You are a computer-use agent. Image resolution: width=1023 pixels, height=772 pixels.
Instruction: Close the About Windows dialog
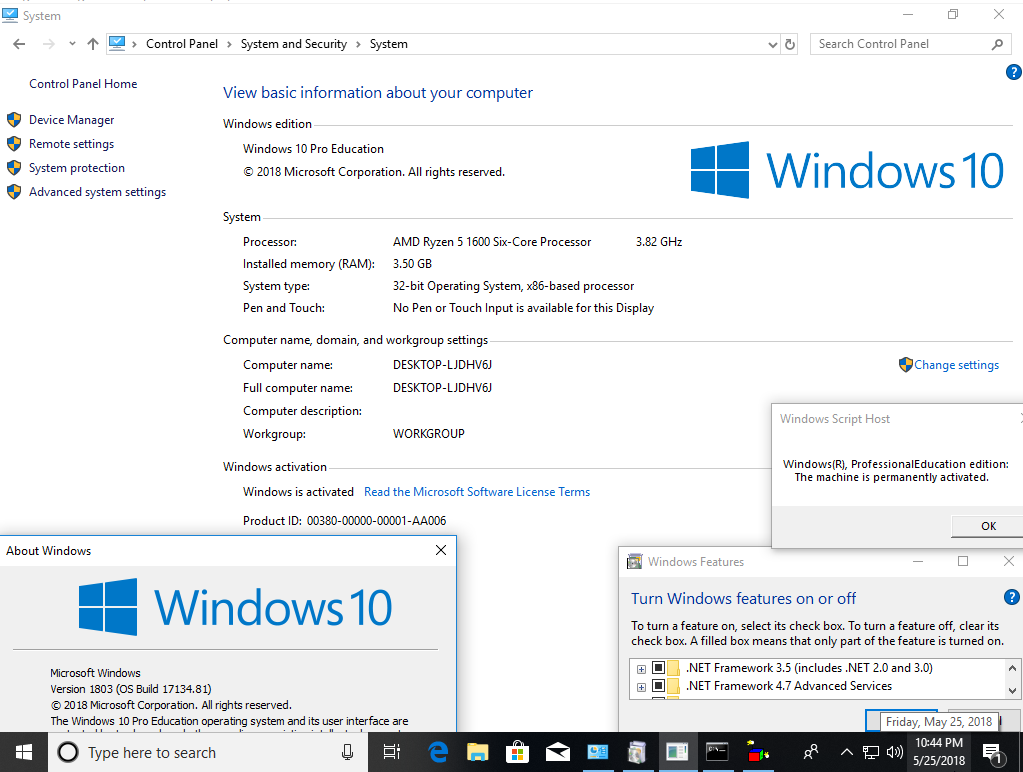coord(441,550)
